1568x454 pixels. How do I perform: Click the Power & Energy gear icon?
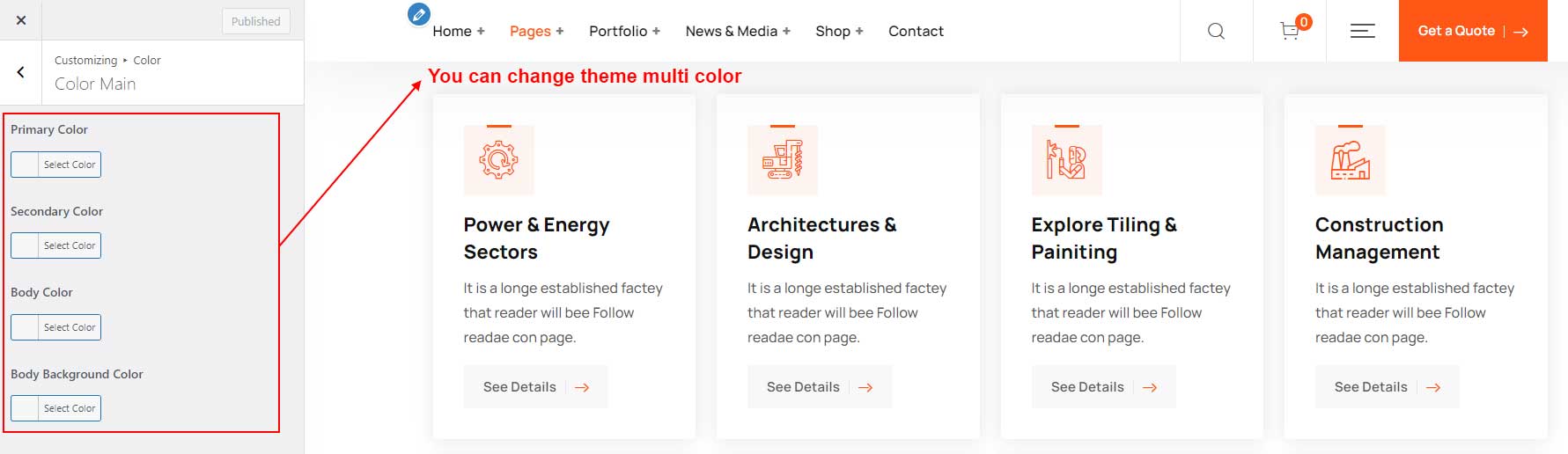(x=499, y=160)
